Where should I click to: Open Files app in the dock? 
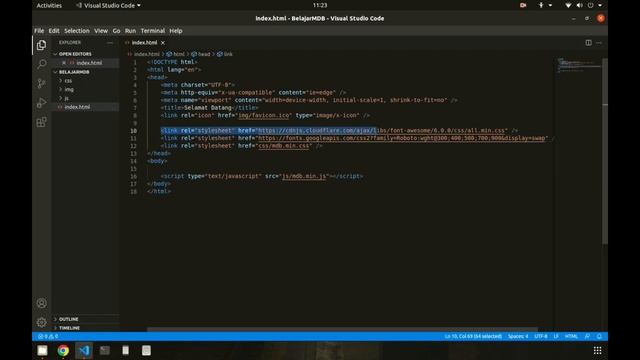point(42,350)
